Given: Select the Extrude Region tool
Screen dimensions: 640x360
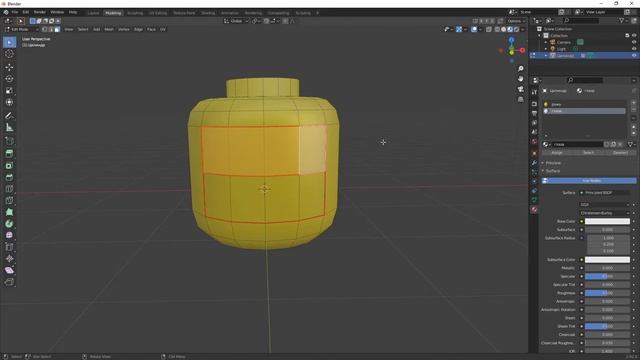Looking at the screenshot, I should 9,153.
